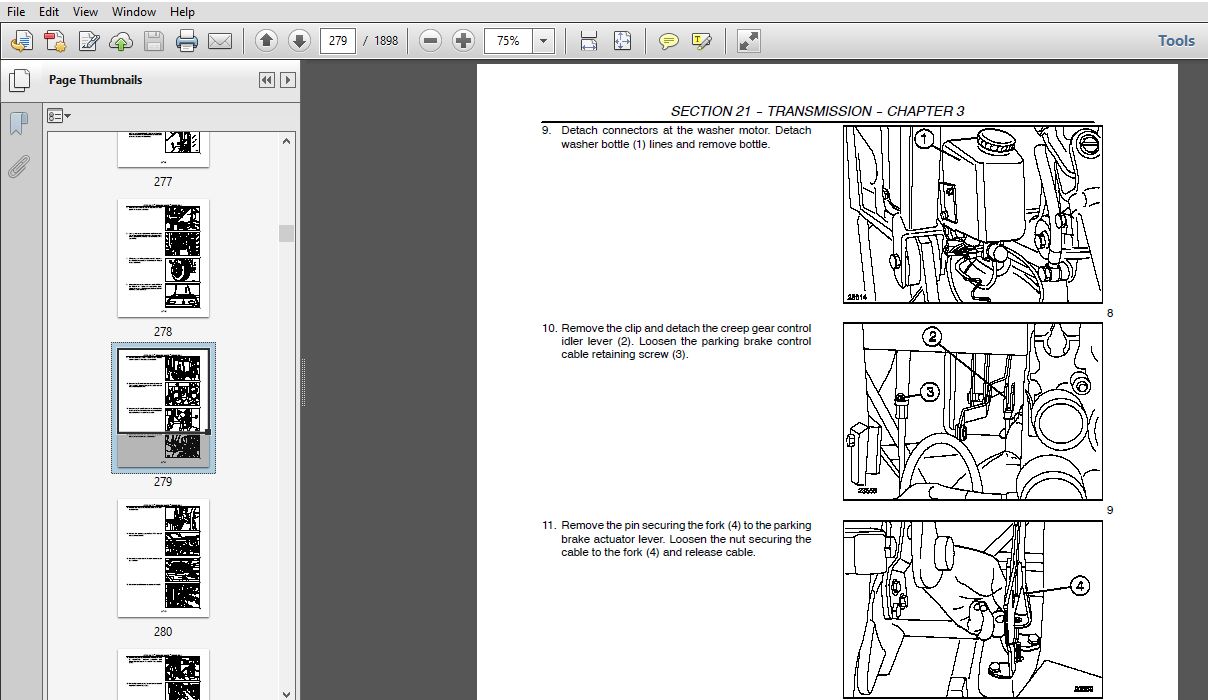Click the heading "SECTION 21 - TRANSMISSION - CHAPTER 3"
This screenshot has width=1208, height=700.
click(x=817, y=111)
